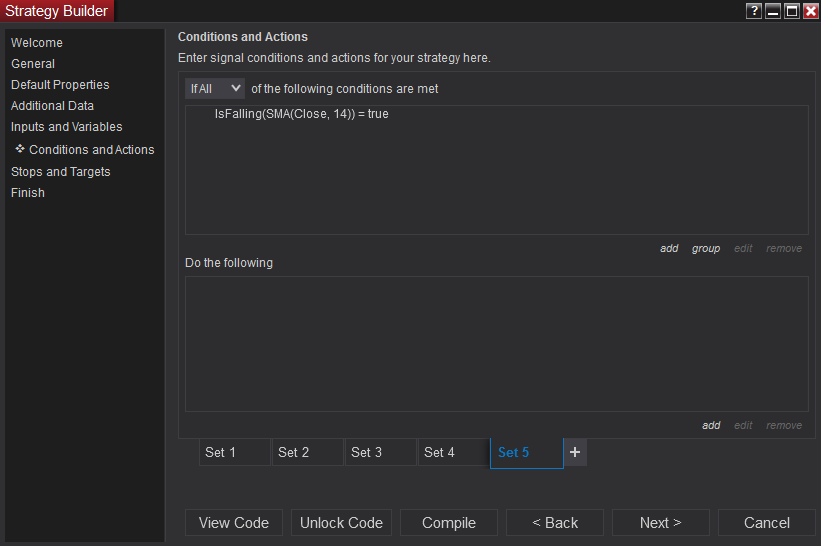Screen dimensions: 821x546
Task: Go to the Back page
Action: pyautogui.click(x=555, y=522)
